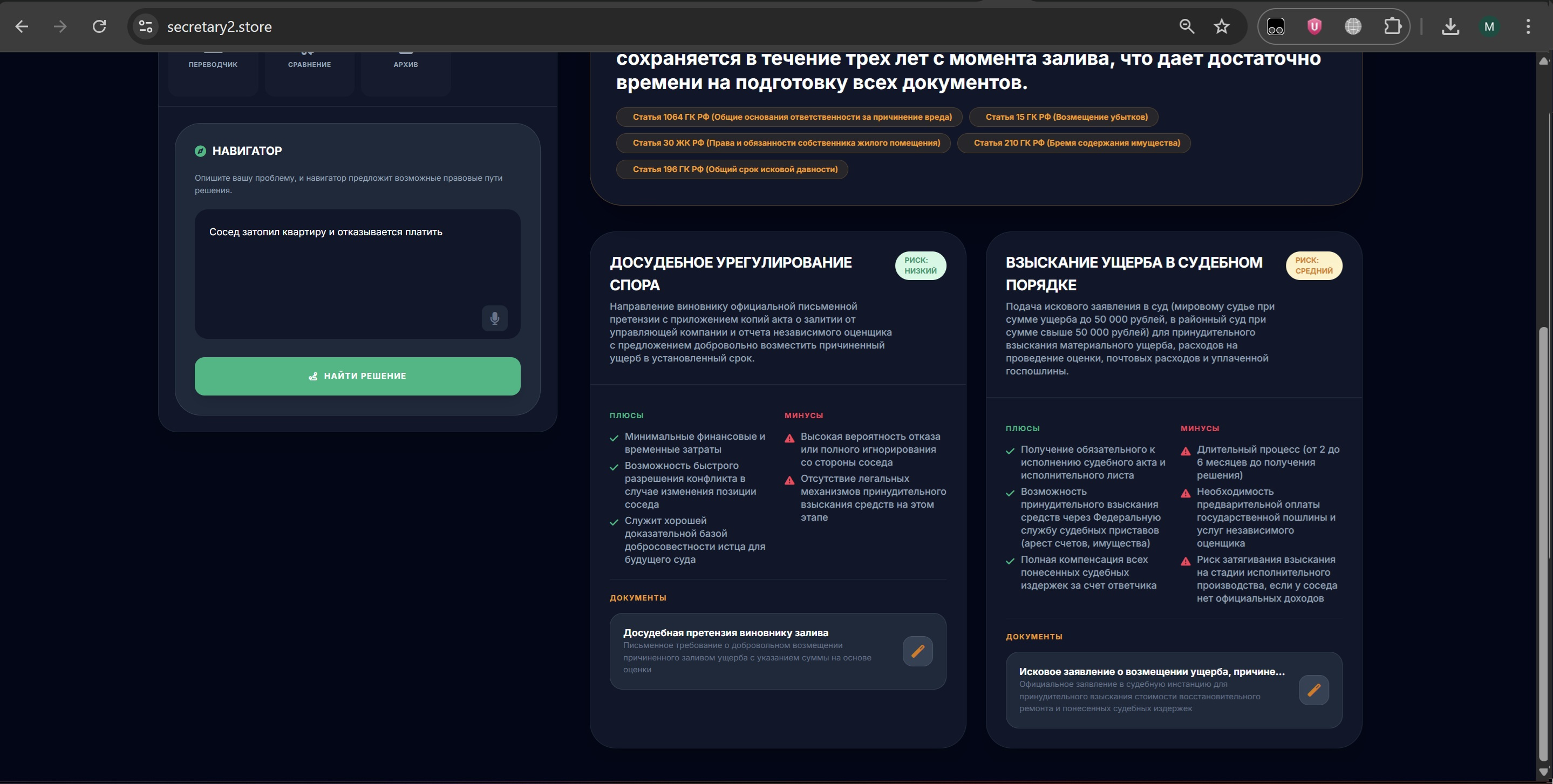Click the browser reload icon
Viewport: 1553px width, 784px height.
[99, 26]
